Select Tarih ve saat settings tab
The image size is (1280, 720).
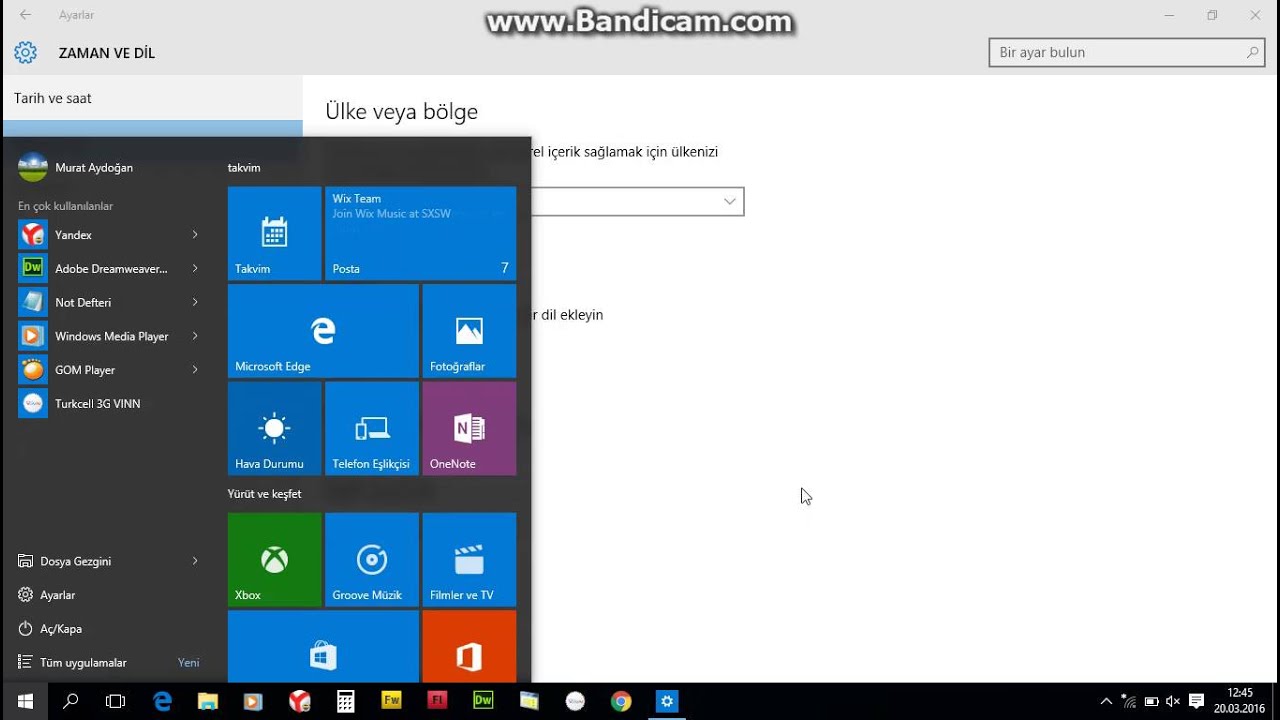(x=152, y=98)
